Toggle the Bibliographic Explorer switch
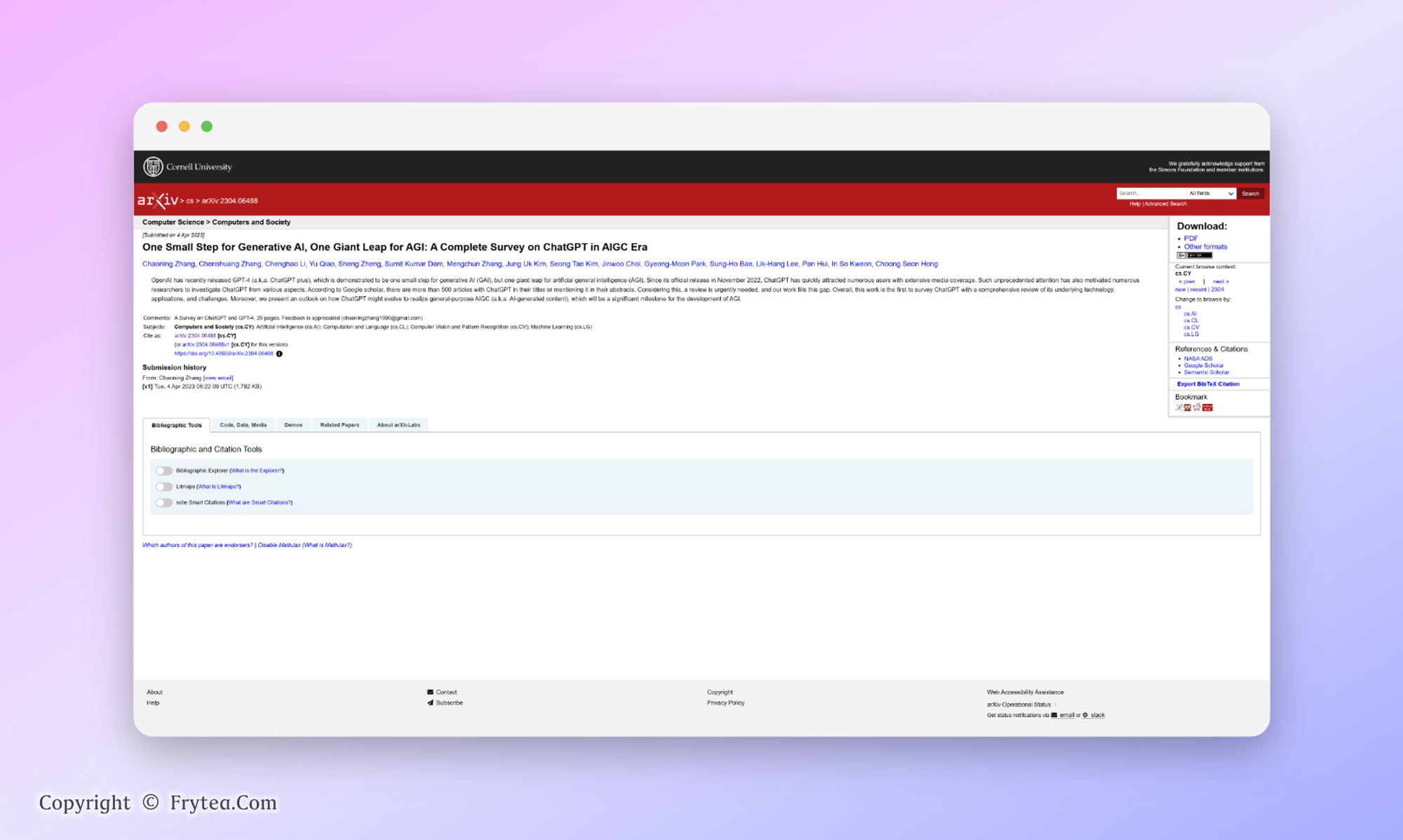This screenshot has height=840, width=1403. [x=164, y=470]
